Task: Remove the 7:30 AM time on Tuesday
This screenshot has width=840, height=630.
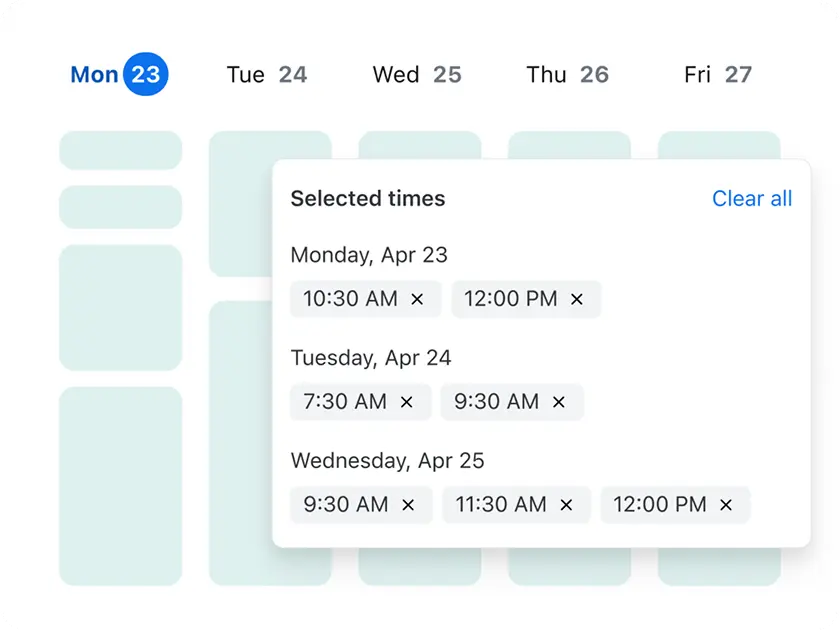Action: click(406, 402)
